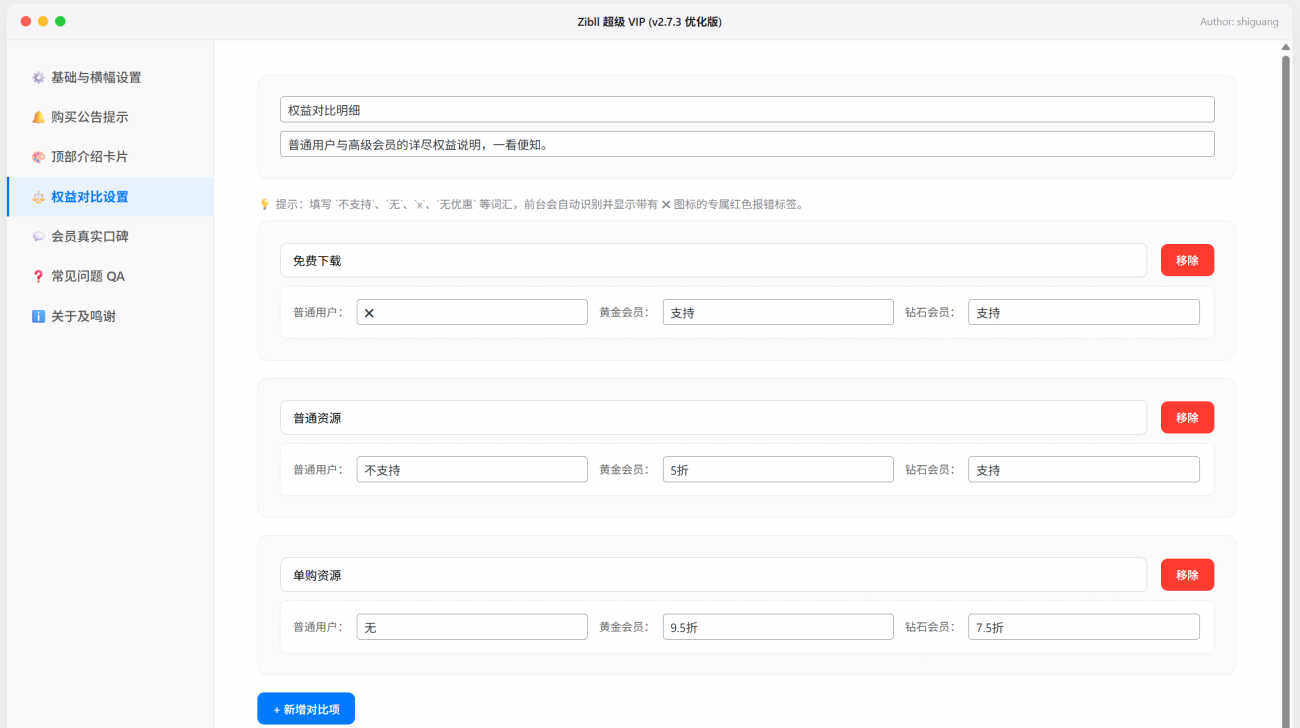Screen dimensions: 1300x728
Task: Add a new comparison item with 新增对比项
Action: click(306, 709)
